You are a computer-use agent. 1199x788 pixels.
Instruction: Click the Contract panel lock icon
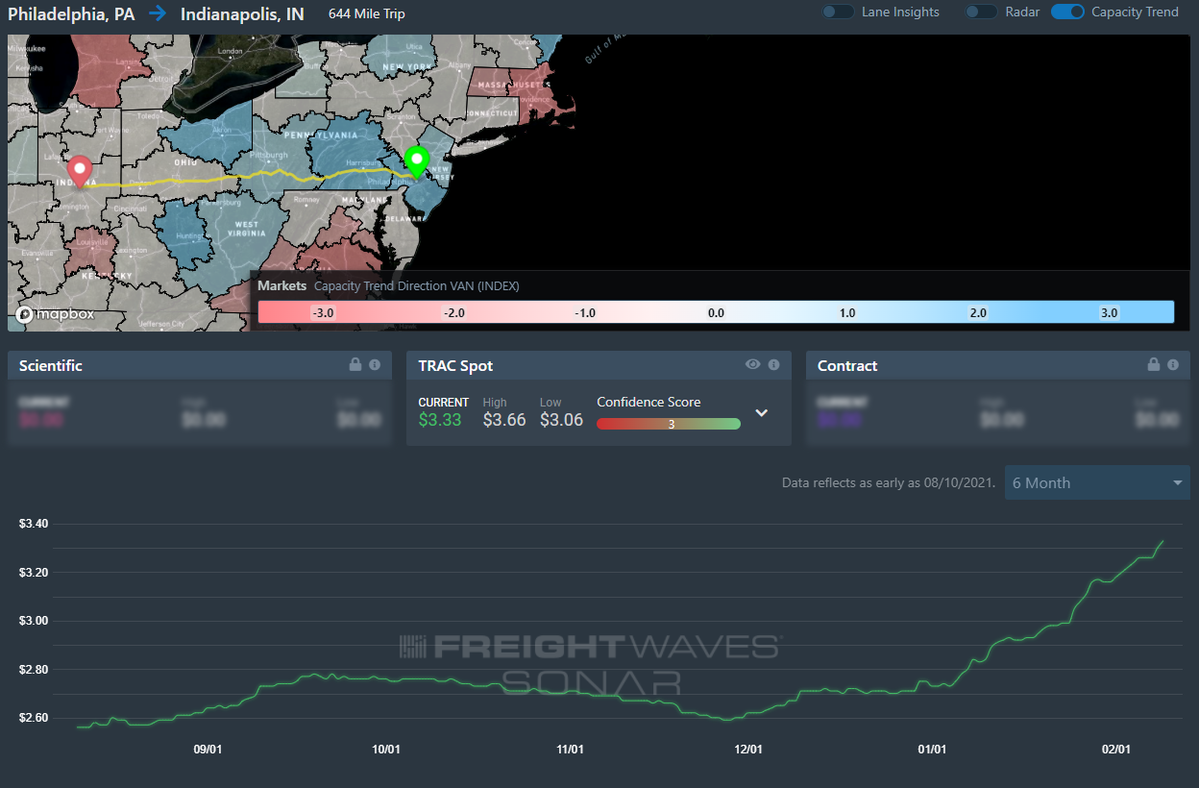tap(1153, 365)
